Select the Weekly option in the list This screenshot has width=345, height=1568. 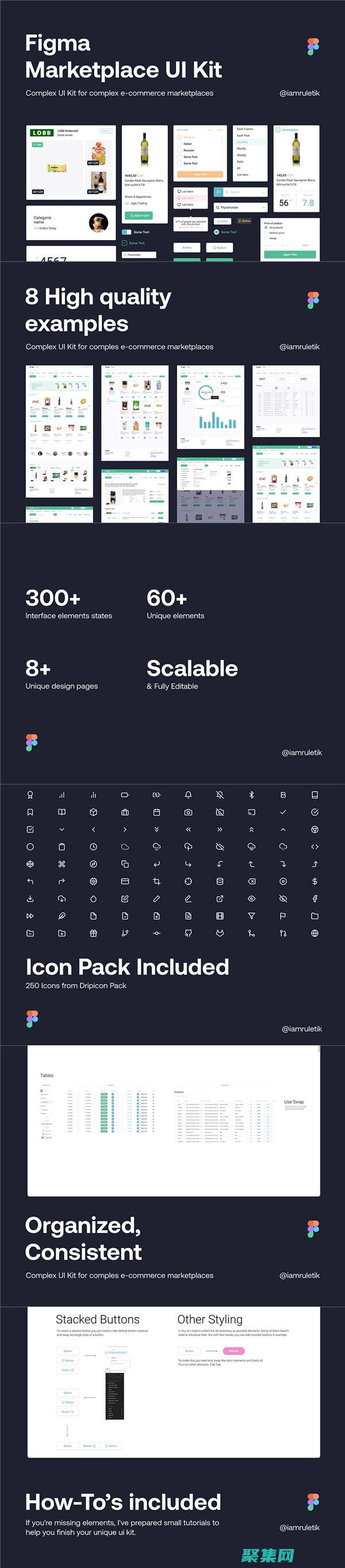click(241, 155)
